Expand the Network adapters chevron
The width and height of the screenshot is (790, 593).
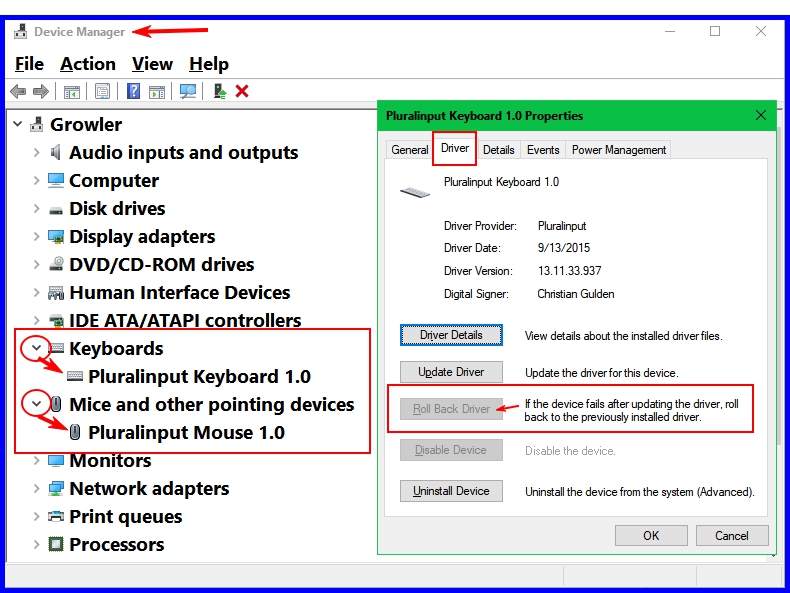(x=36, y=488)
